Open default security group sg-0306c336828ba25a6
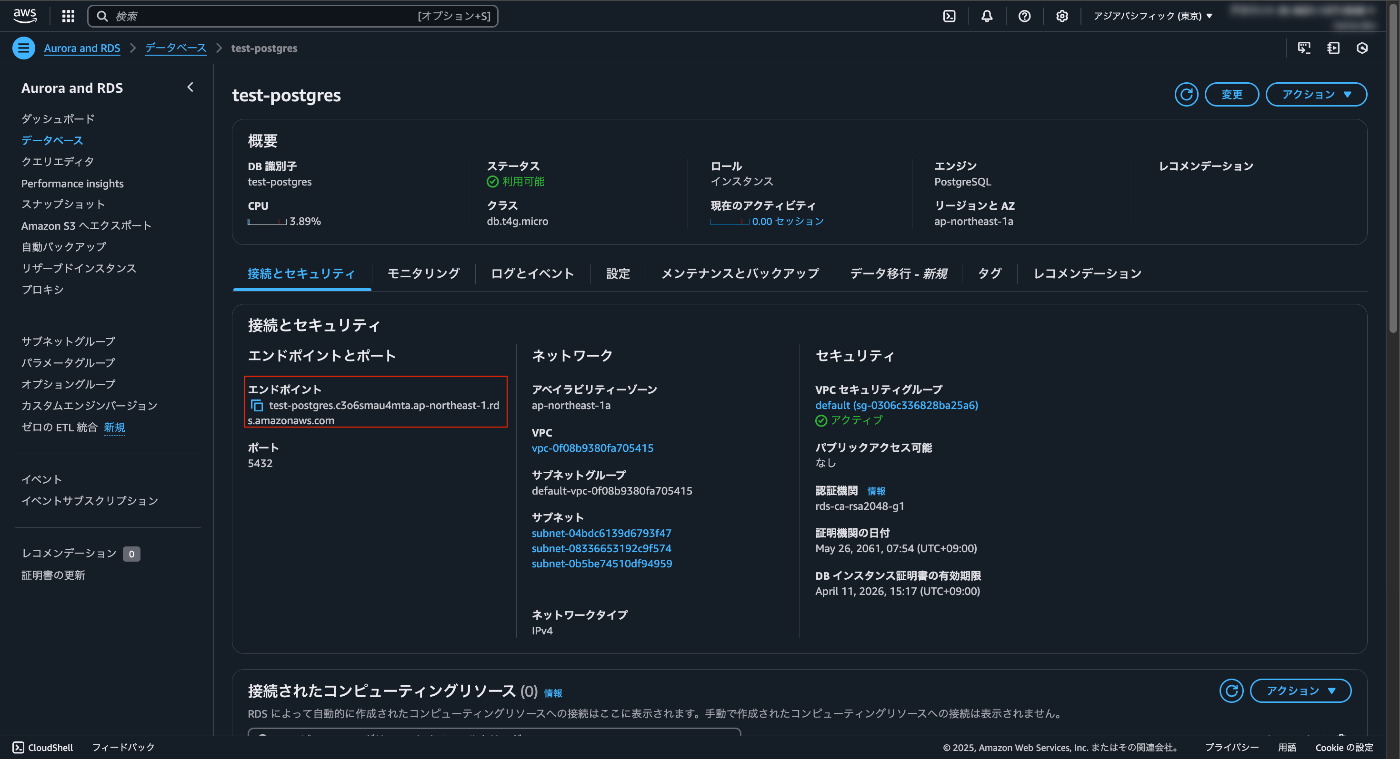The height and width of the screenshot is (759, 1400). [897, 405]
